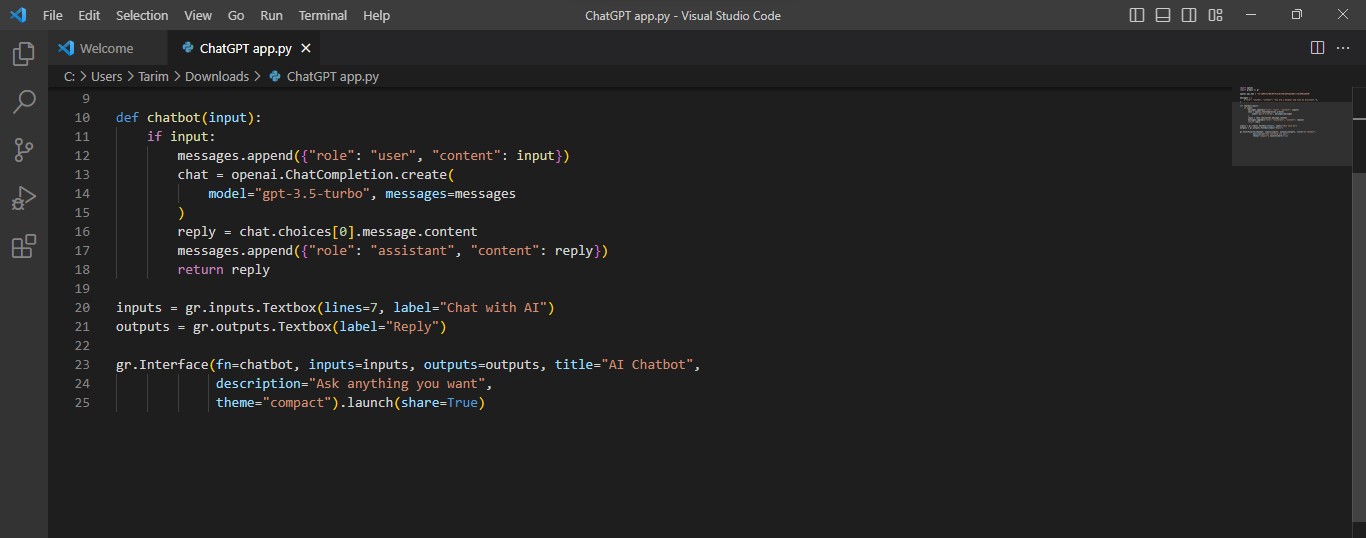
Task: Open editor More Actions ellipsis menu
Action: 1343,48
